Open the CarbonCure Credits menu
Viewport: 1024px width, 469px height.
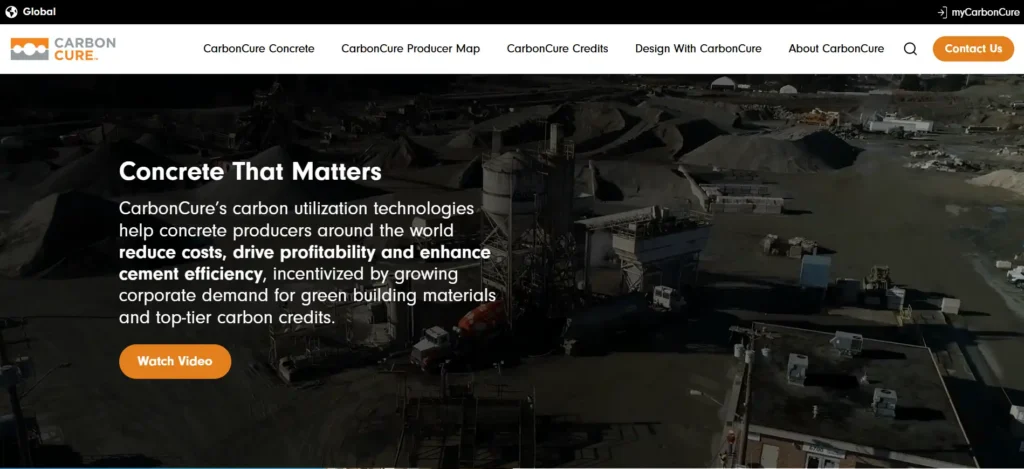point(557,48)
